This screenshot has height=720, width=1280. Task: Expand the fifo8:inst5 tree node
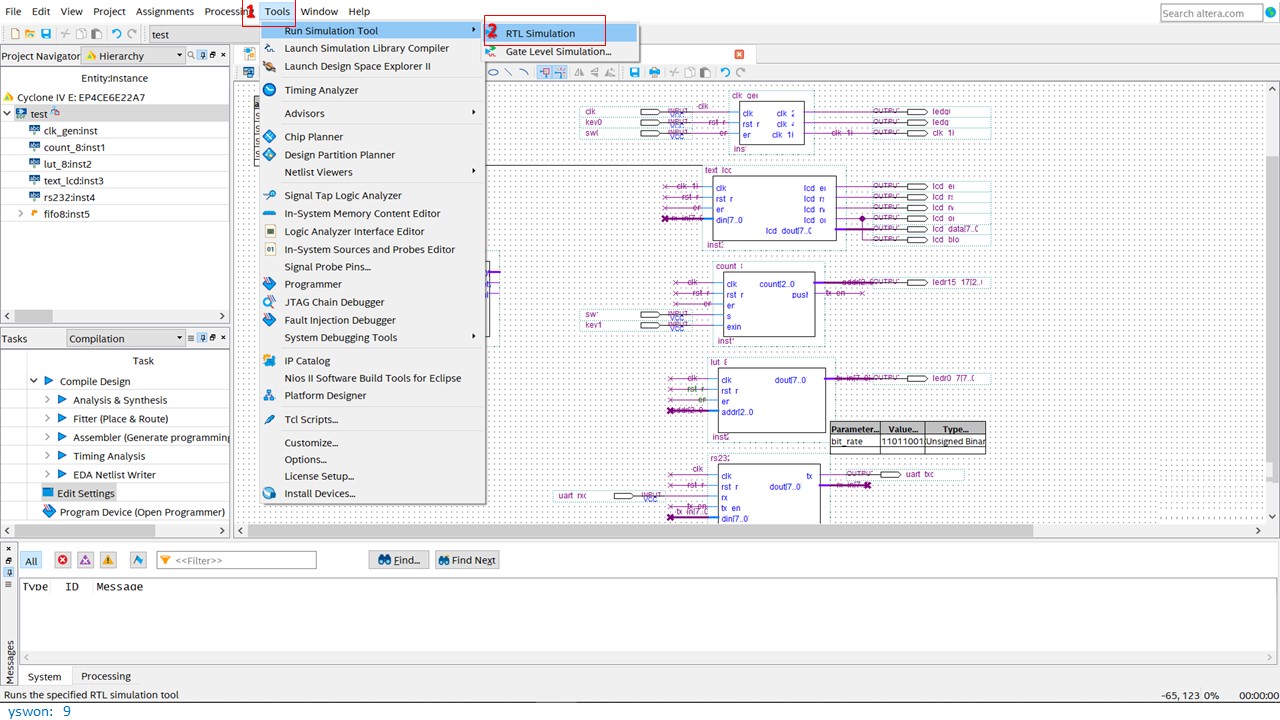click(x=20, y=213)
